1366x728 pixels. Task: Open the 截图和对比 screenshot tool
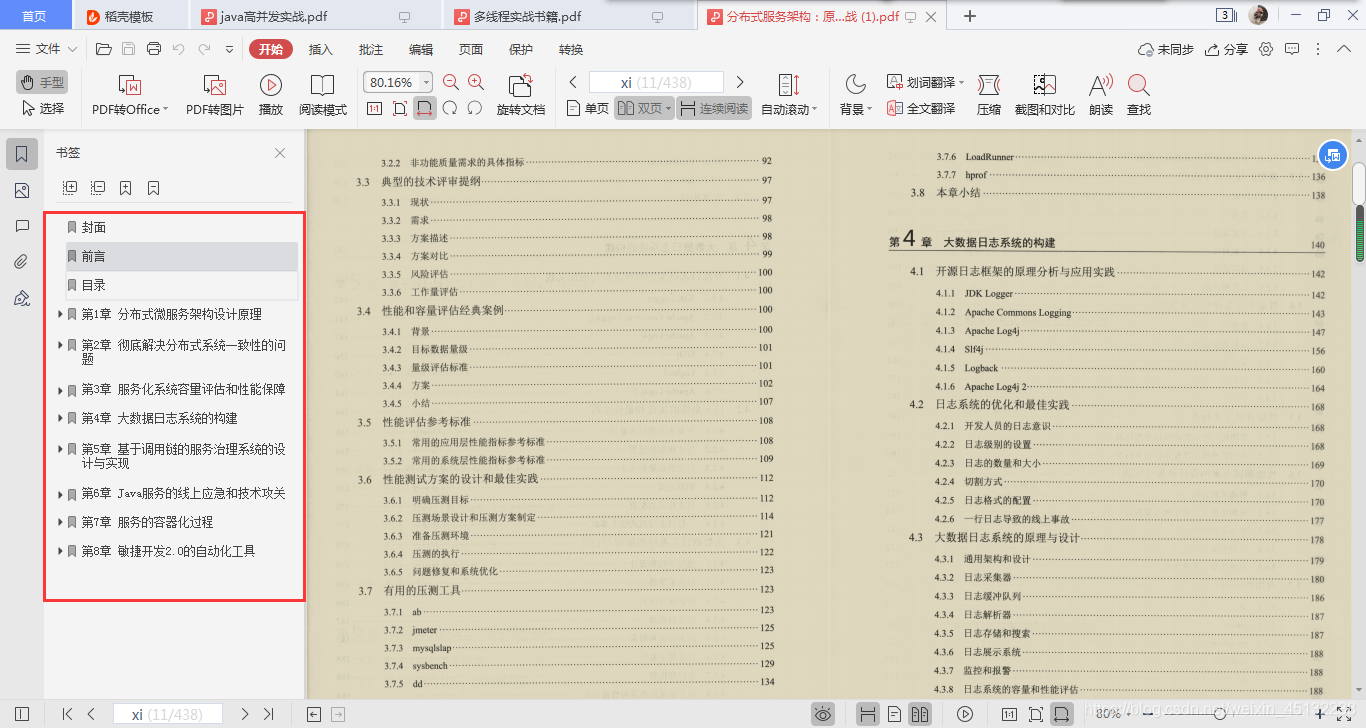[1043, 95]
